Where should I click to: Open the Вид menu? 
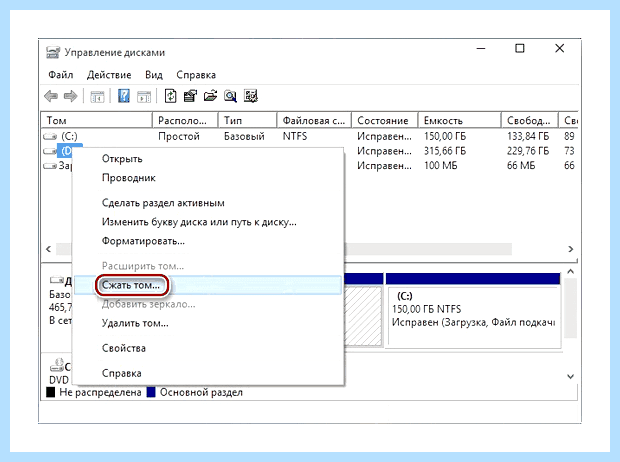pos(154,75)
